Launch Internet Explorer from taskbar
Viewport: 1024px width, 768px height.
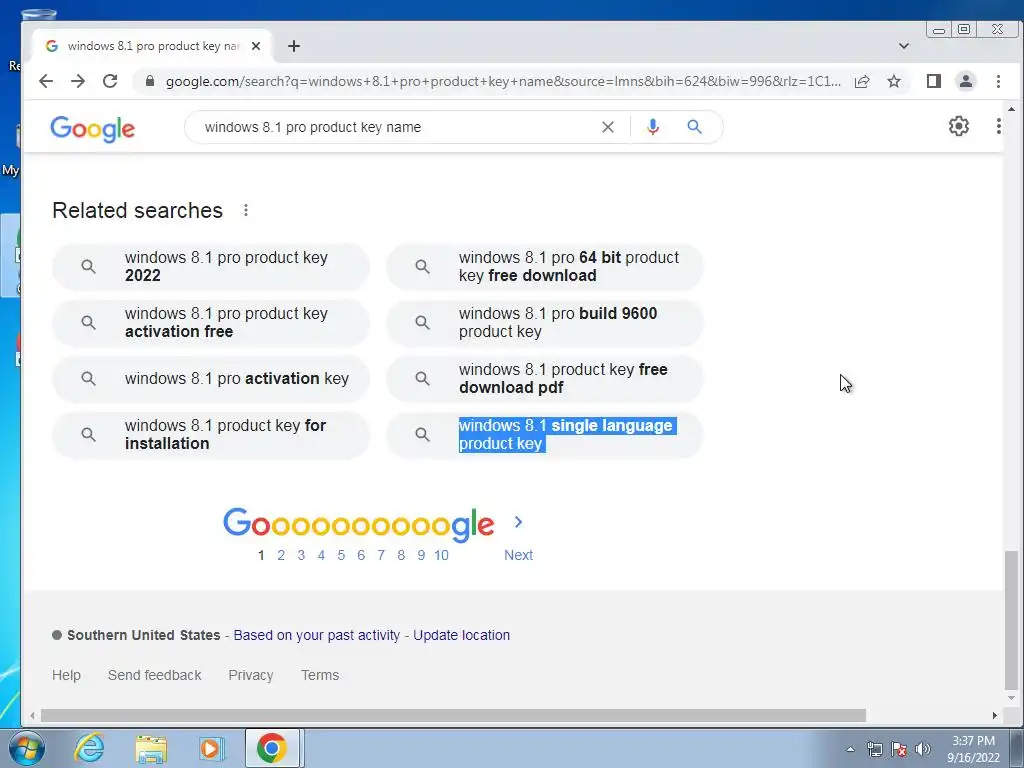tap(89, 748)
